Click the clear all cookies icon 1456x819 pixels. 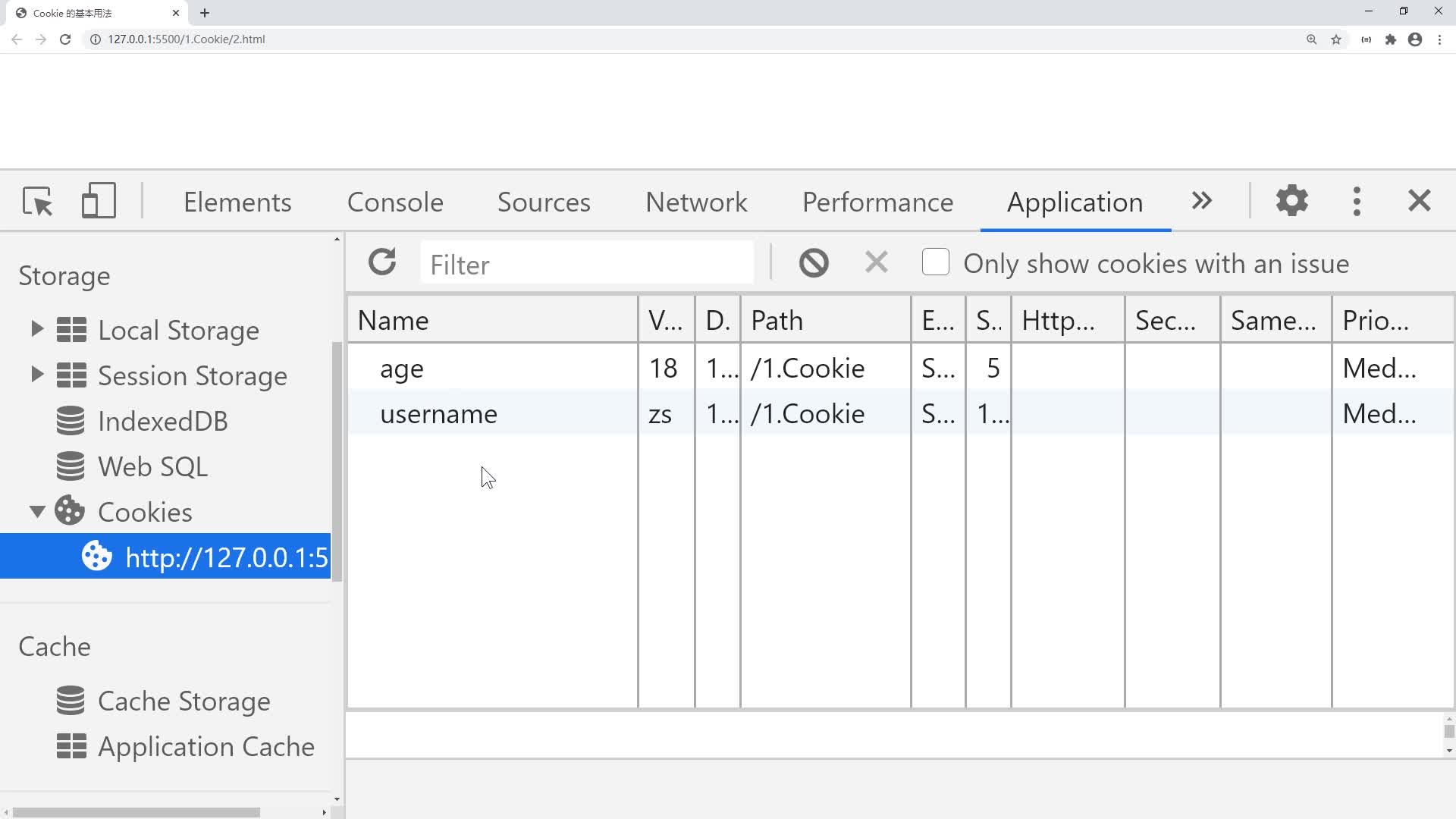click(x=814, y=263)
